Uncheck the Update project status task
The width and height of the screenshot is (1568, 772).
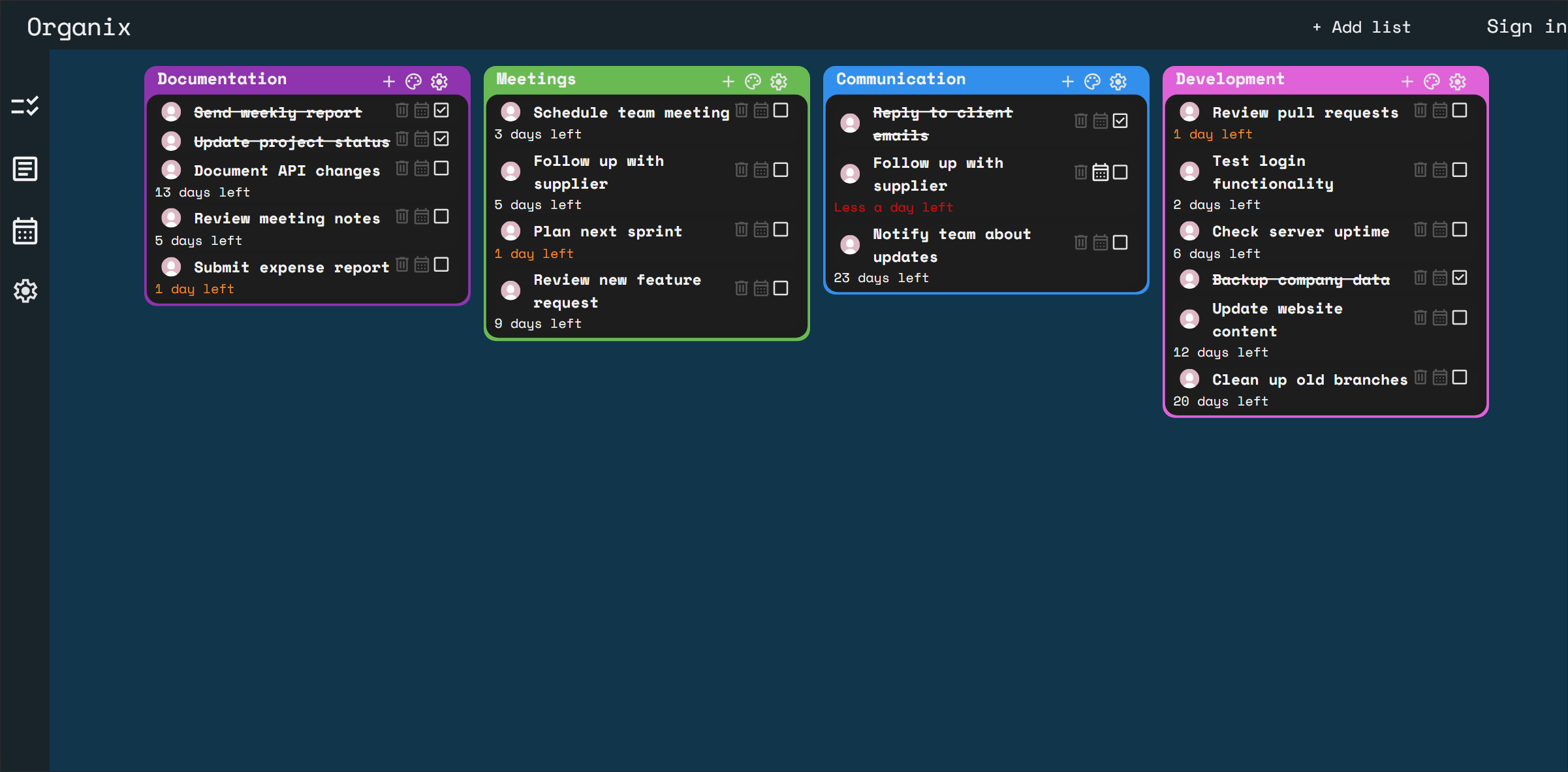click(x=441, y=138)
